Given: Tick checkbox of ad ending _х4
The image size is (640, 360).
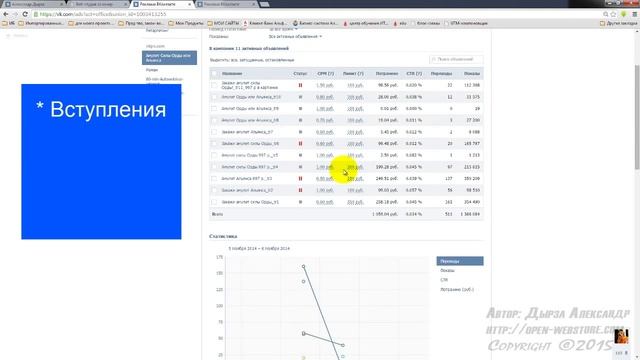Looking at the screenshot, I should (214, 167).
